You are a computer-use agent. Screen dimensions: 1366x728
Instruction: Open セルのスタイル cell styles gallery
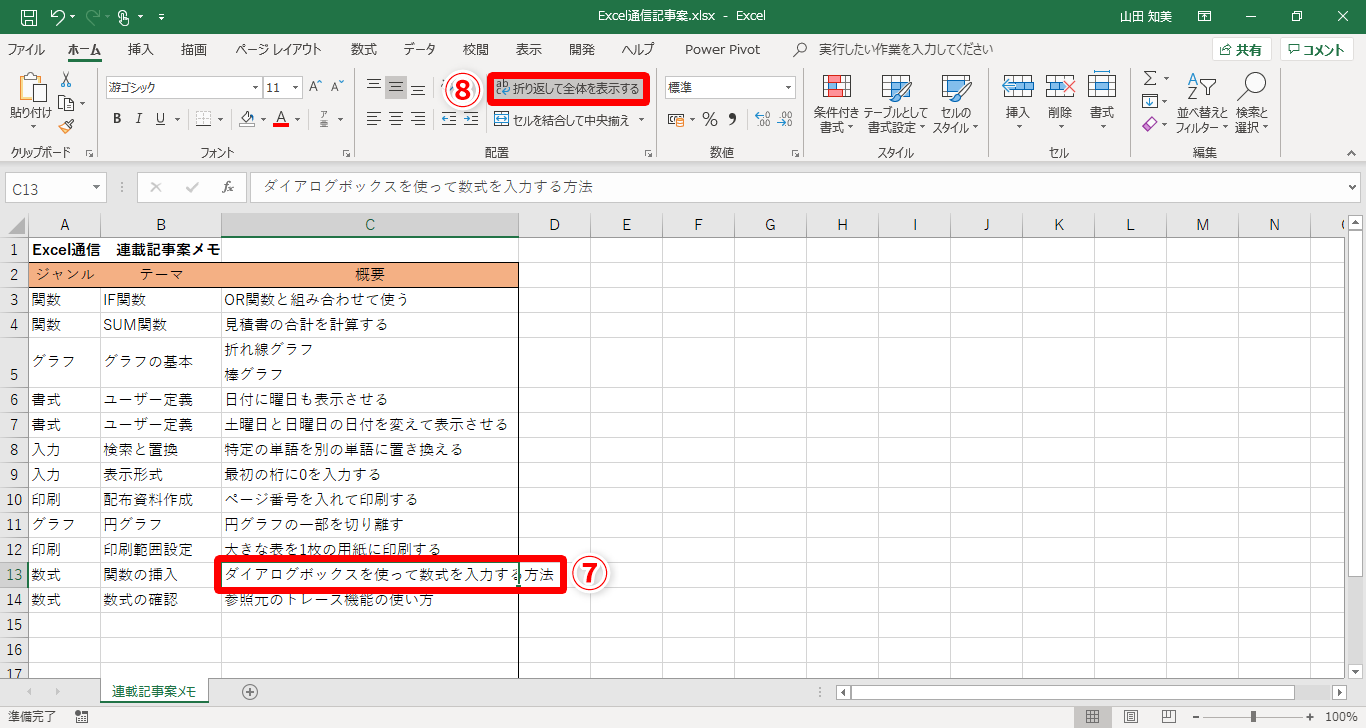[x=955, y=104]
